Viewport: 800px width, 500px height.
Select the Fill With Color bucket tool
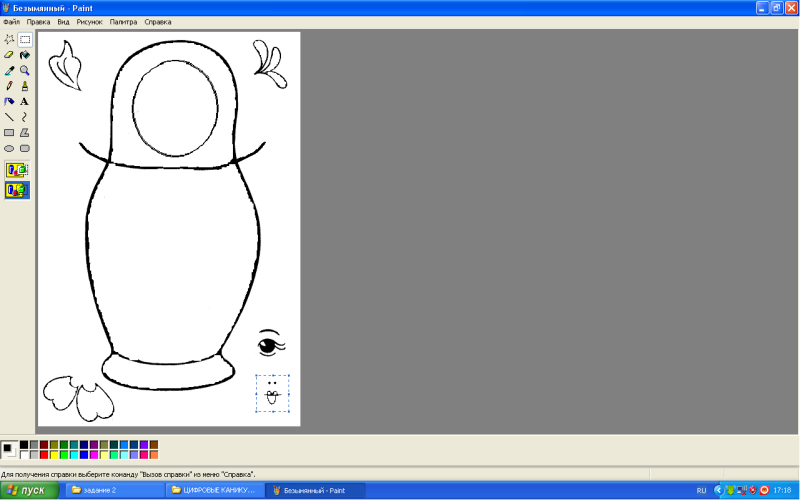[x=24, y=55]
